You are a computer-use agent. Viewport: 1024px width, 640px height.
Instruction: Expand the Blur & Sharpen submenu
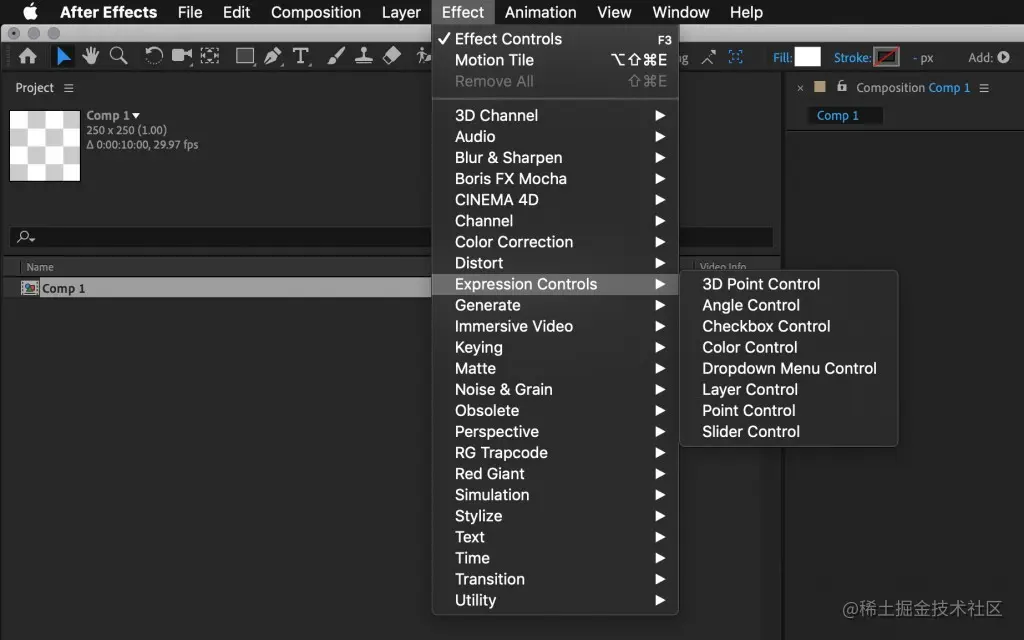554,157
